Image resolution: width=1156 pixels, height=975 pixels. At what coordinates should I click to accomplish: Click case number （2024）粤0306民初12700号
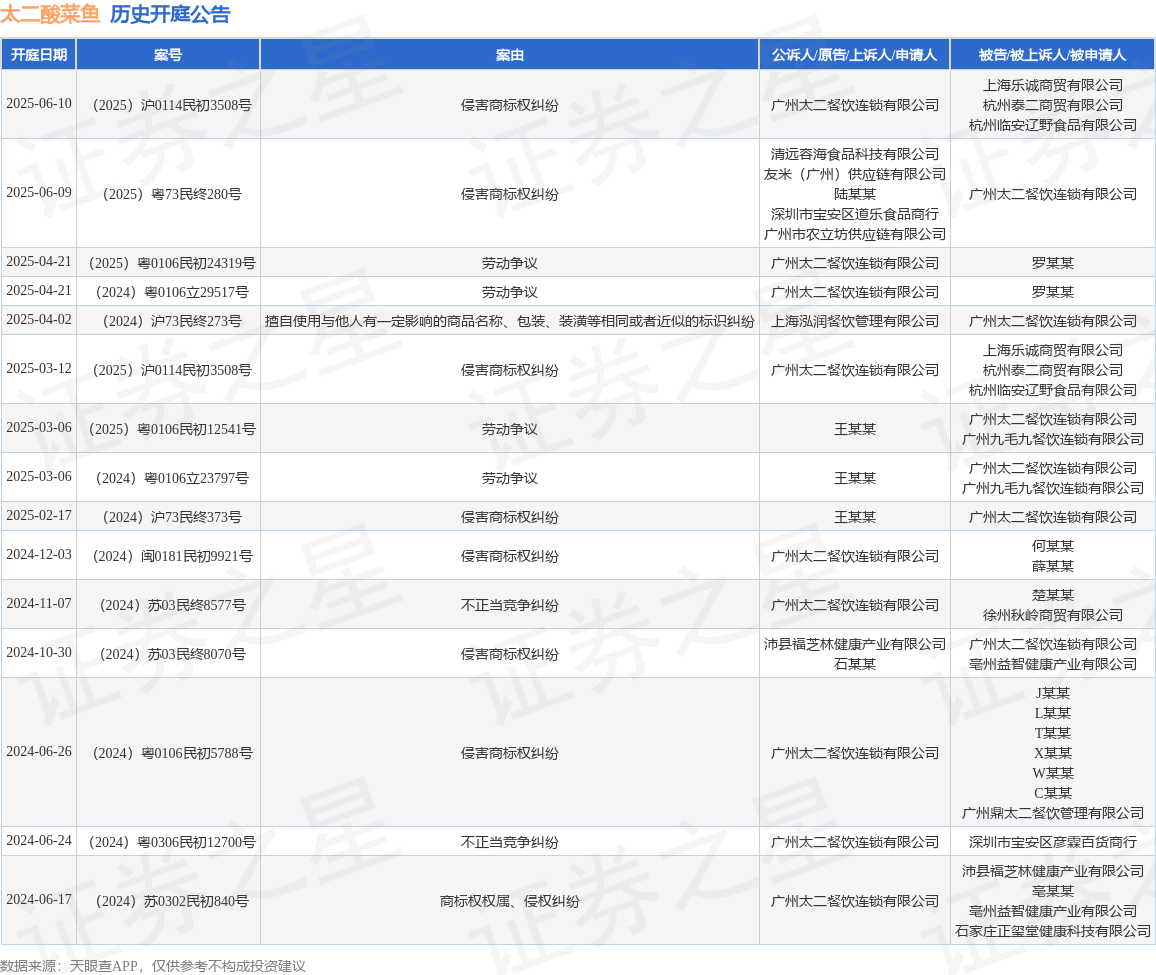coord(173,842)
